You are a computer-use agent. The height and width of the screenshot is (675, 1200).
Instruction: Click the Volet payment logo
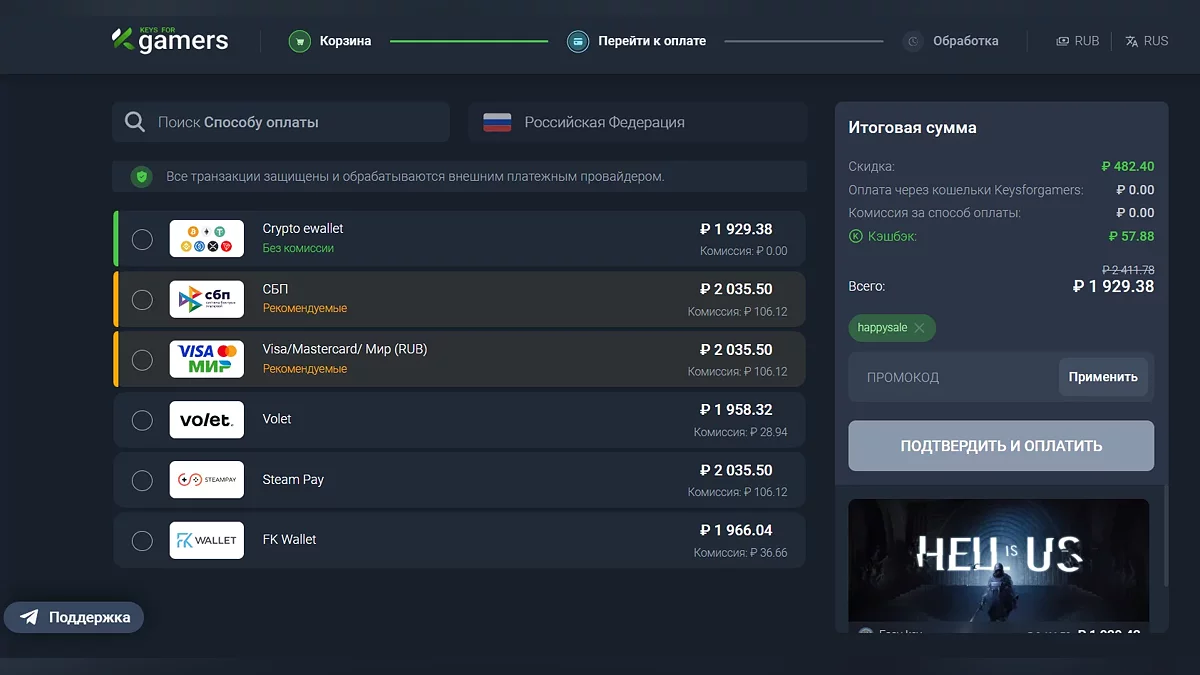click(x=206, y=420)
